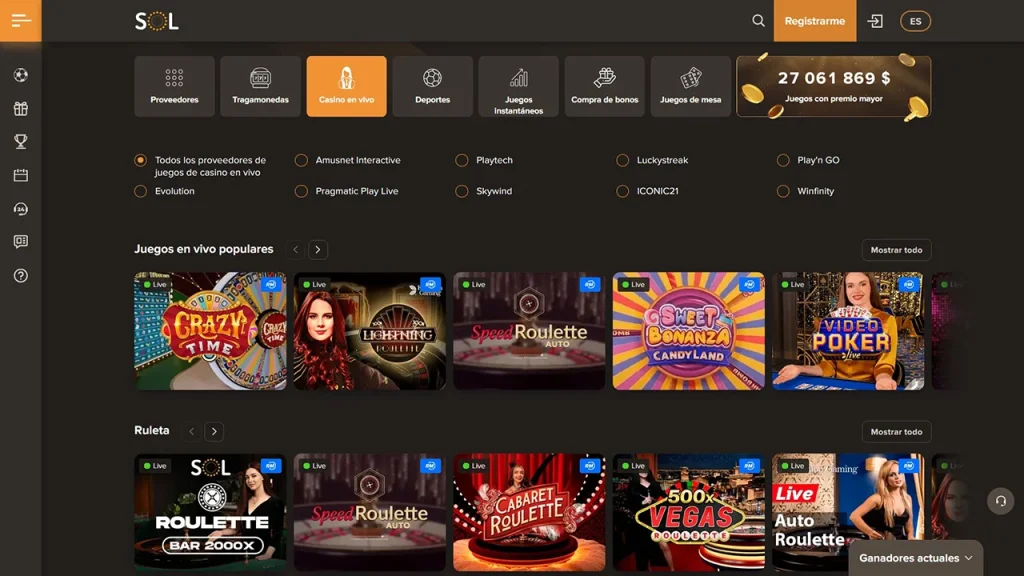Open 500x Vegas Roulette thumbnail
The image size is (1024, 576).
pyautogui.click(x=688, y=513)
